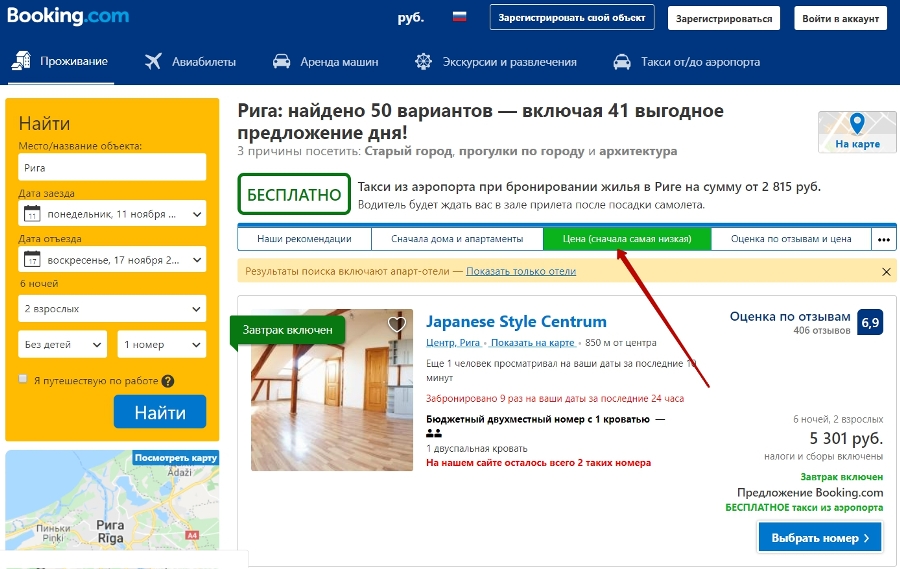Click the 6,9 review score badge
Screen dimensions: 900x569
click(x=870, y=323)
